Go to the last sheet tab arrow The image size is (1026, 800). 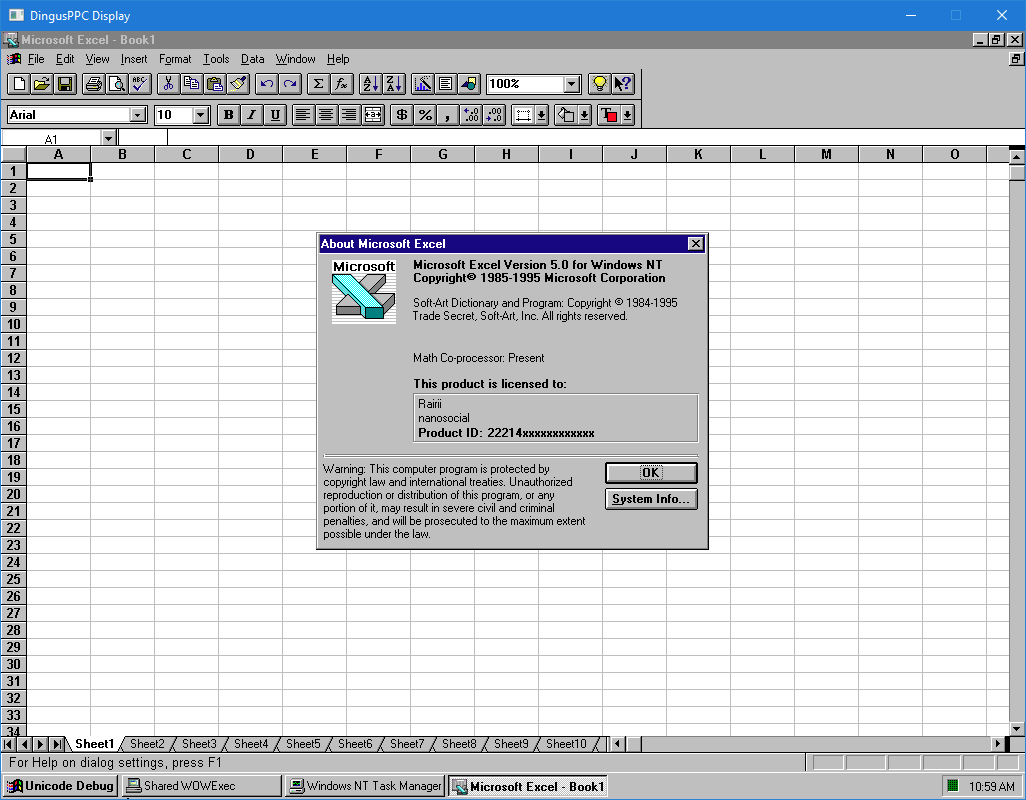(57, 744)
